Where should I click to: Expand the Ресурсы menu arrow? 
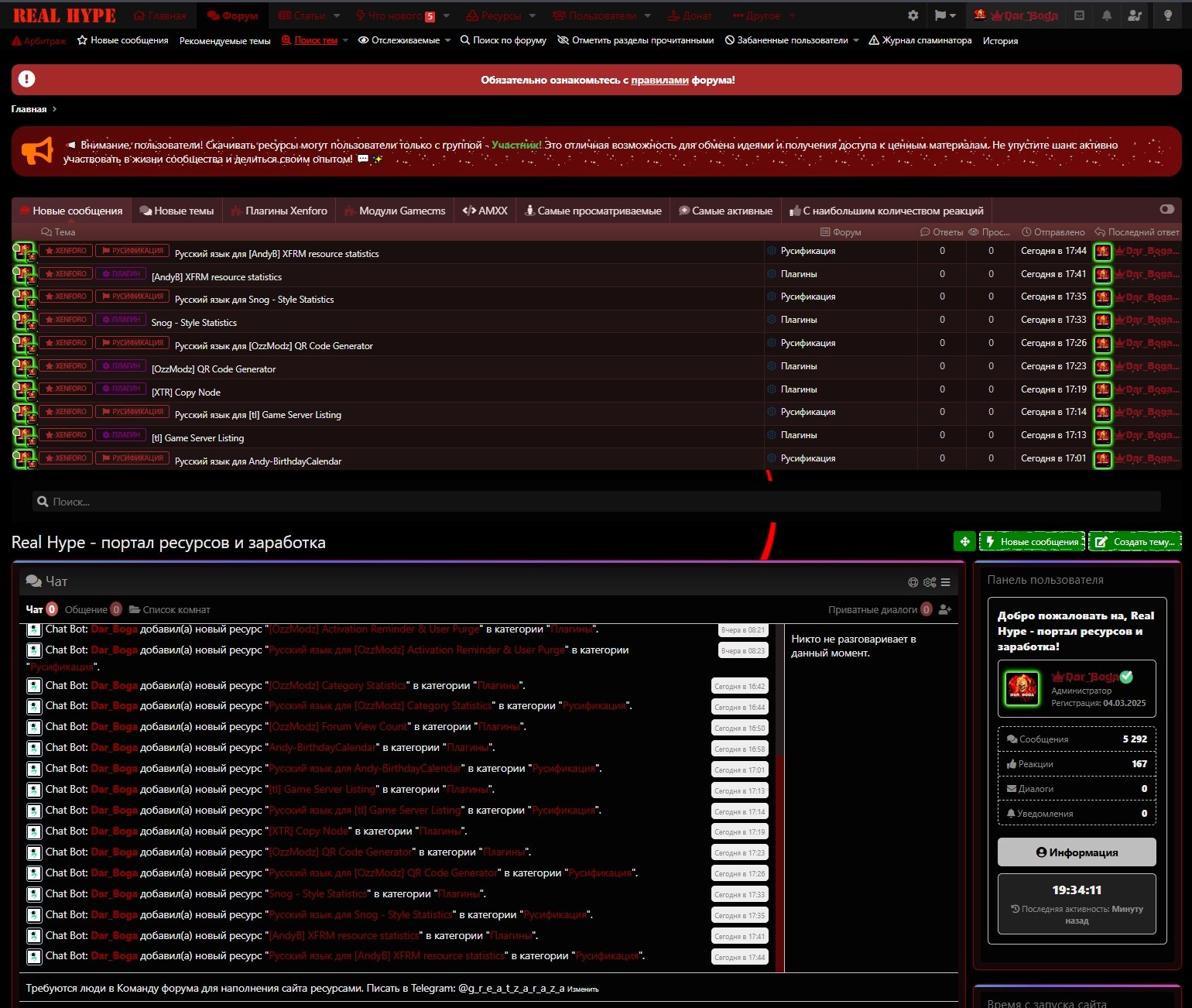(x=533, y=15)
